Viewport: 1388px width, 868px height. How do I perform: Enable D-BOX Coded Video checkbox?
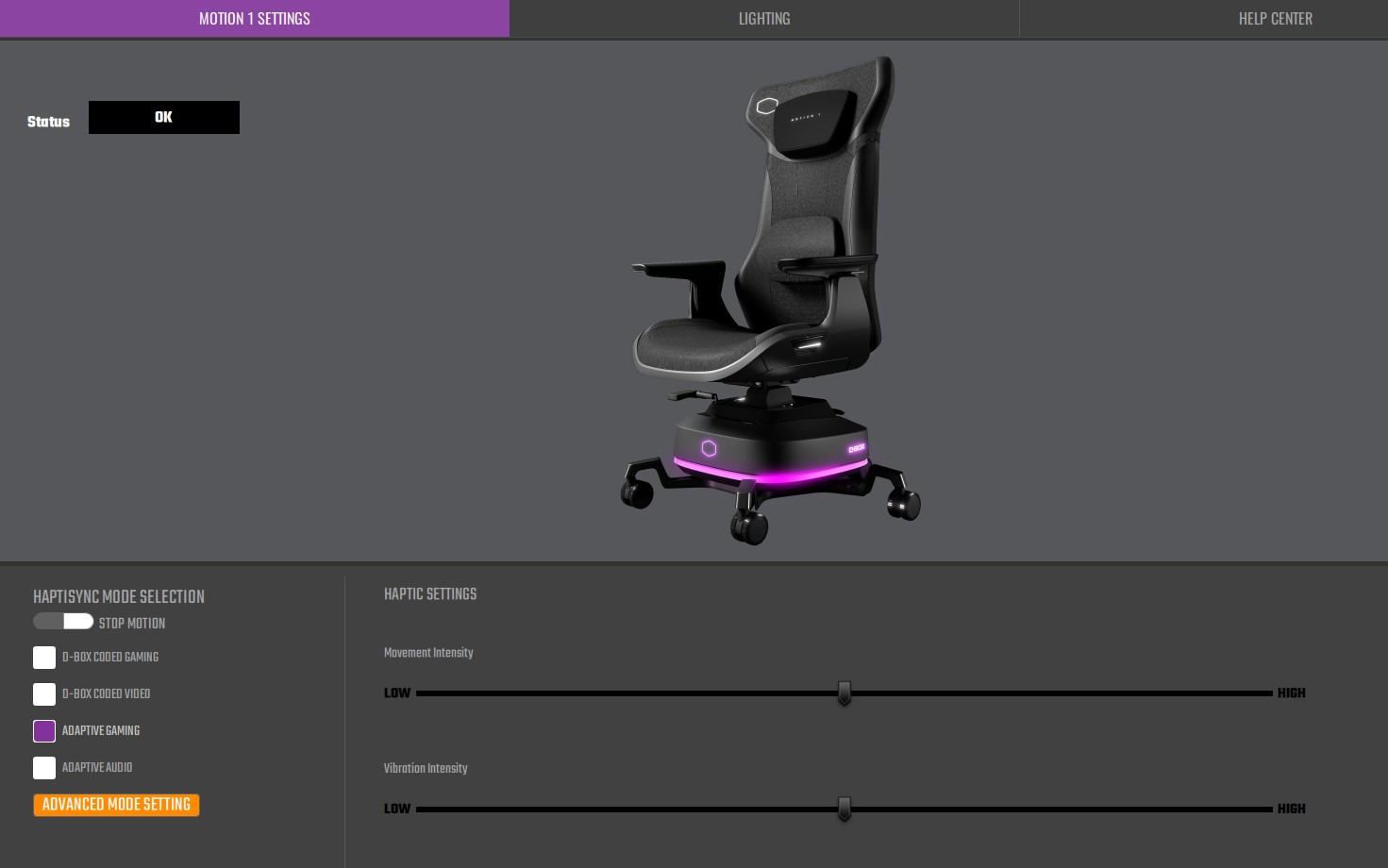tap(44, 694)
